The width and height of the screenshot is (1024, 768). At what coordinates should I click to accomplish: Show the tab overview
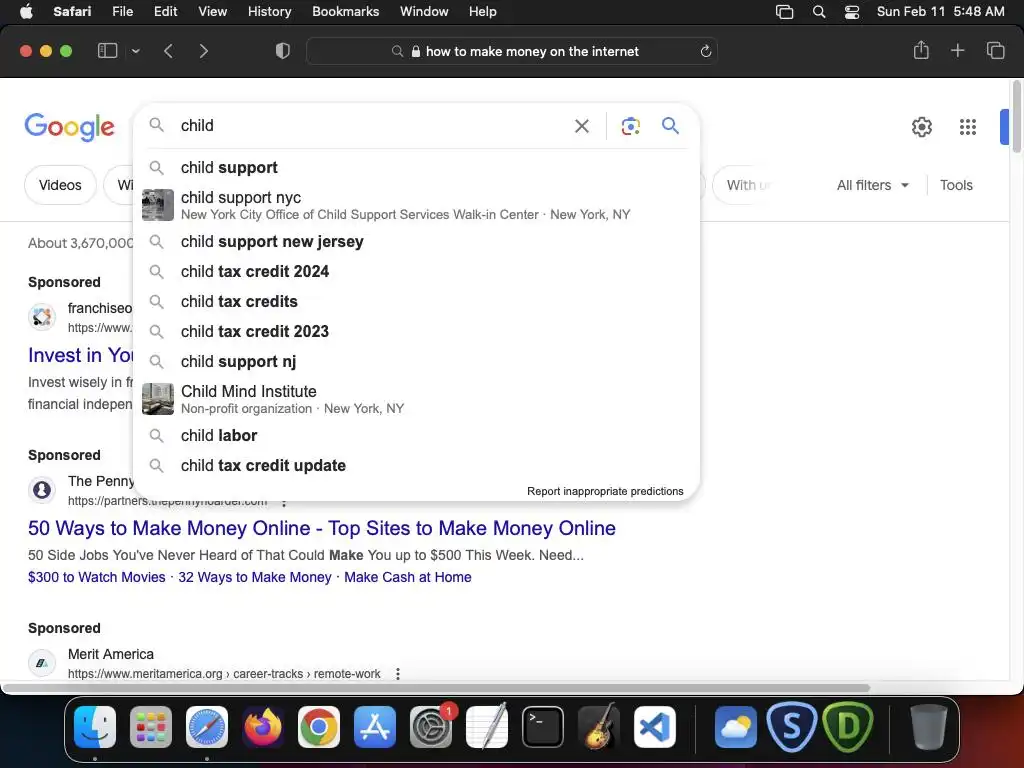click(x=995, y=50)
